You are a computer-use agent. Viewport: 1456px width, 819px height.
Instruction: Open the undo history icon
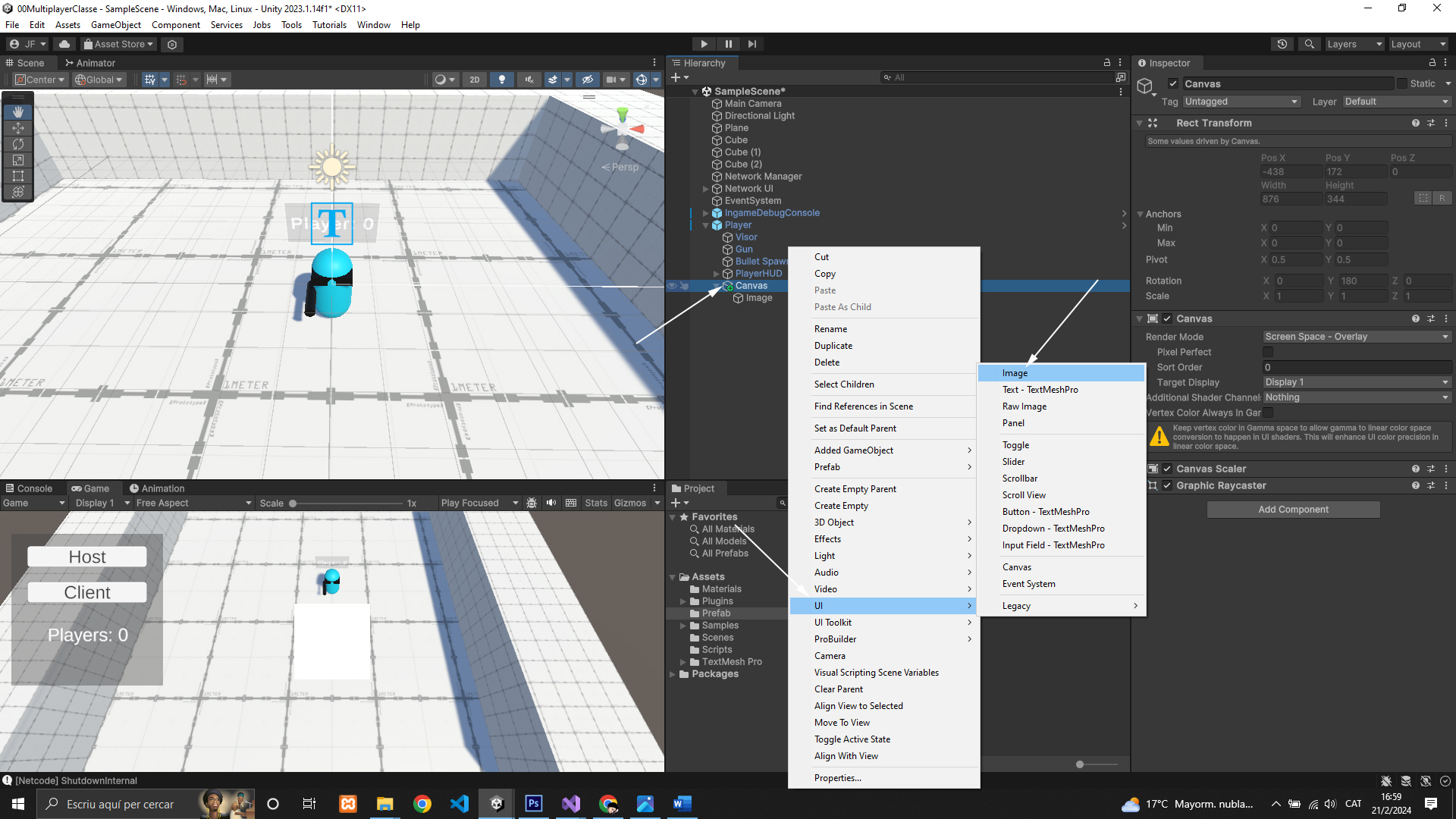[1282, 44]
